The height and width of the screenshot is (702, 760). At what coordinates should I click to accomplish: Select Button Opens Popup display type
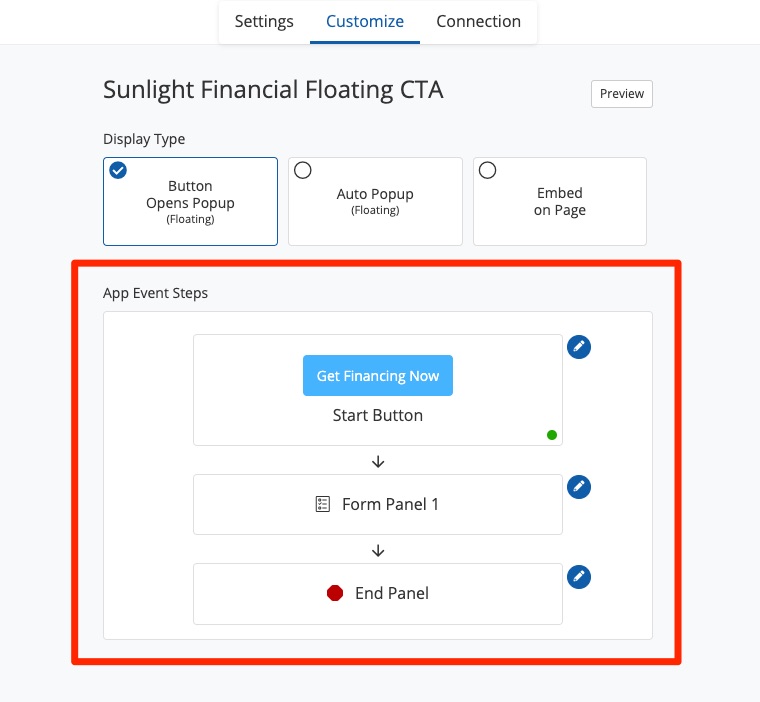190,201
